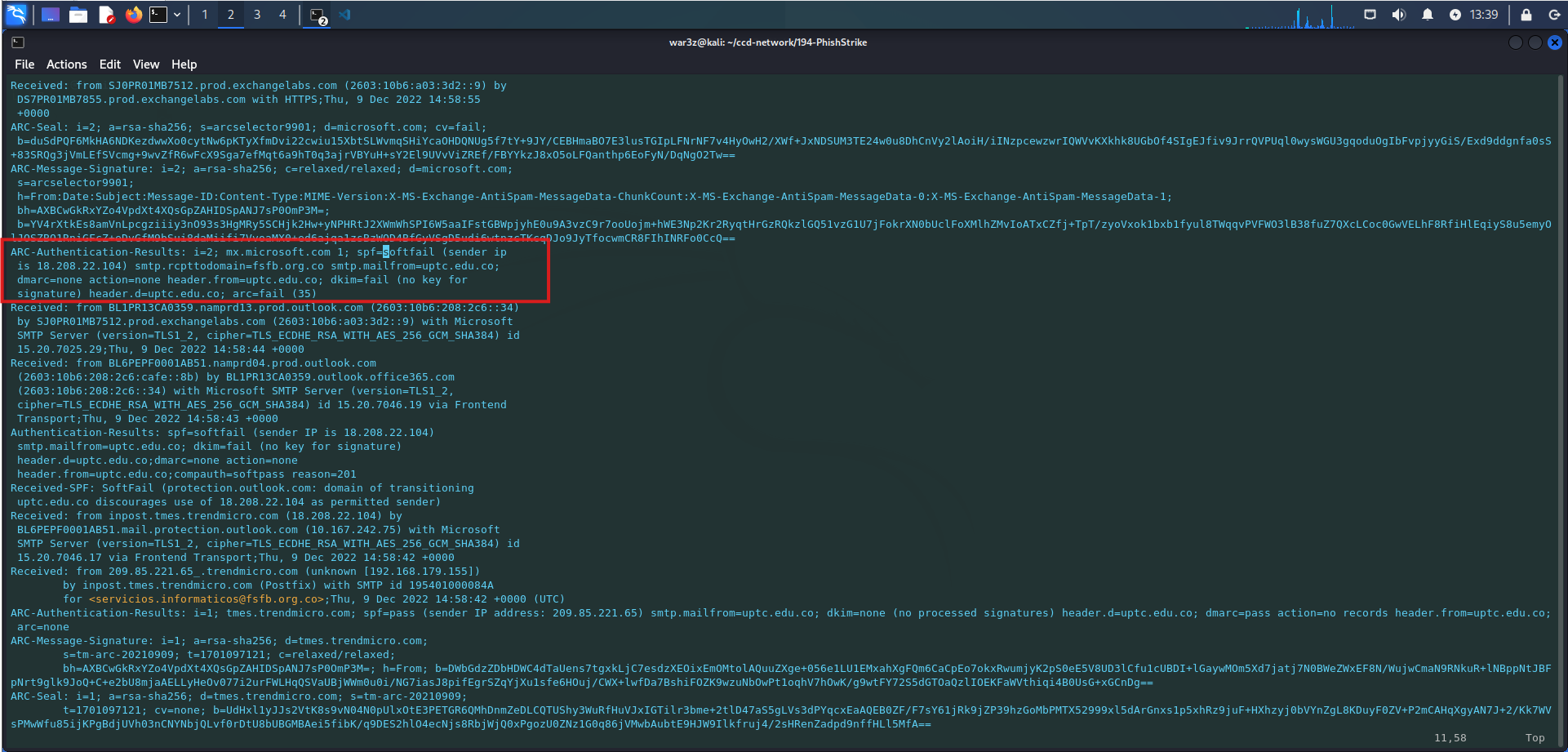The width and height of the screenshot is (1568, 752).
Task: Click the 'SJ0PR01MB7512.prod.exchangelabs.com' hostname on first line
Action: (223, 86)
